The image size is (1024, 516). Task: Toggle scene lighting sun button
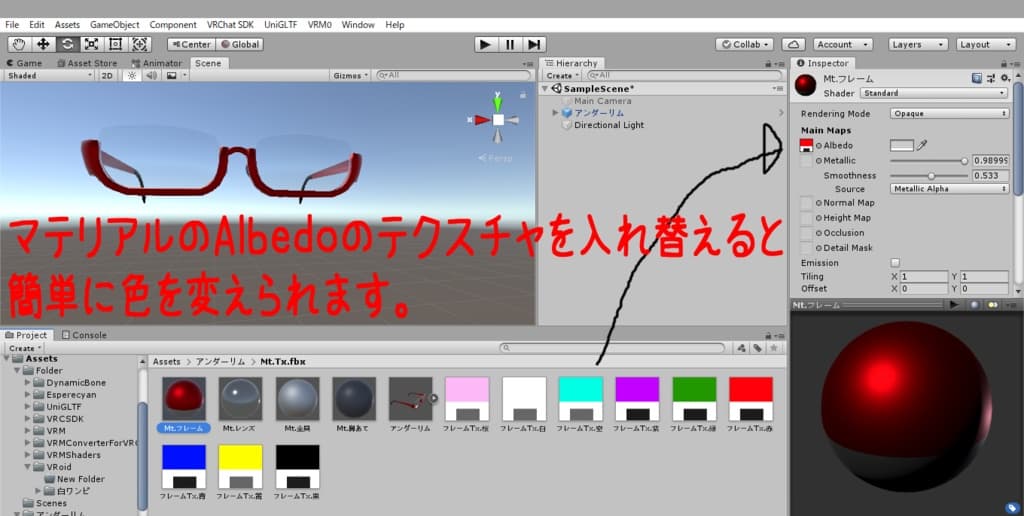131,76
